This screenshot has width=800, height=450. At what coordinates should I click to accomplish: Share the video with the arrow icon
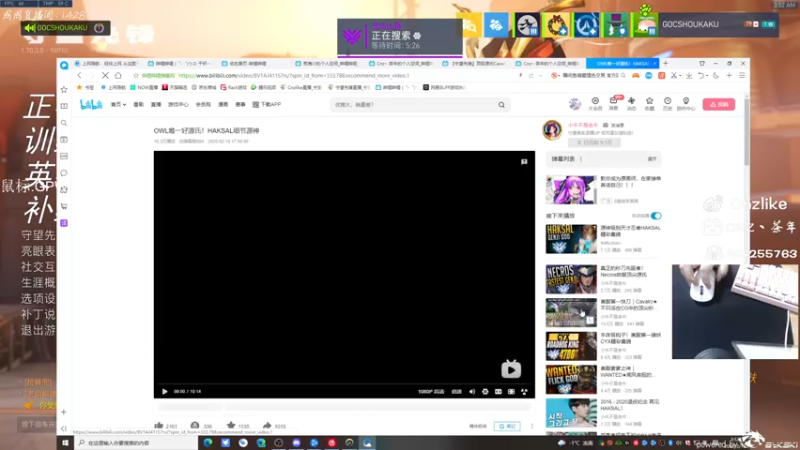tap(267, 425)
